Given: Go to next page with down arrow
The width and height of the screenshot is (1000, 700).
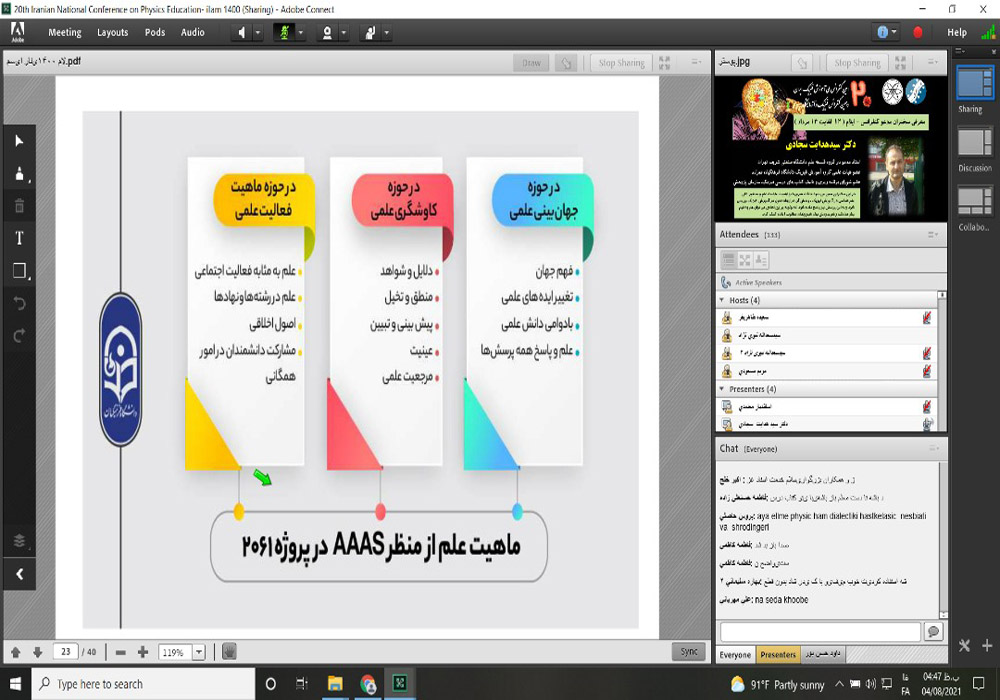Looking at the screenshot, I should 37,652.
